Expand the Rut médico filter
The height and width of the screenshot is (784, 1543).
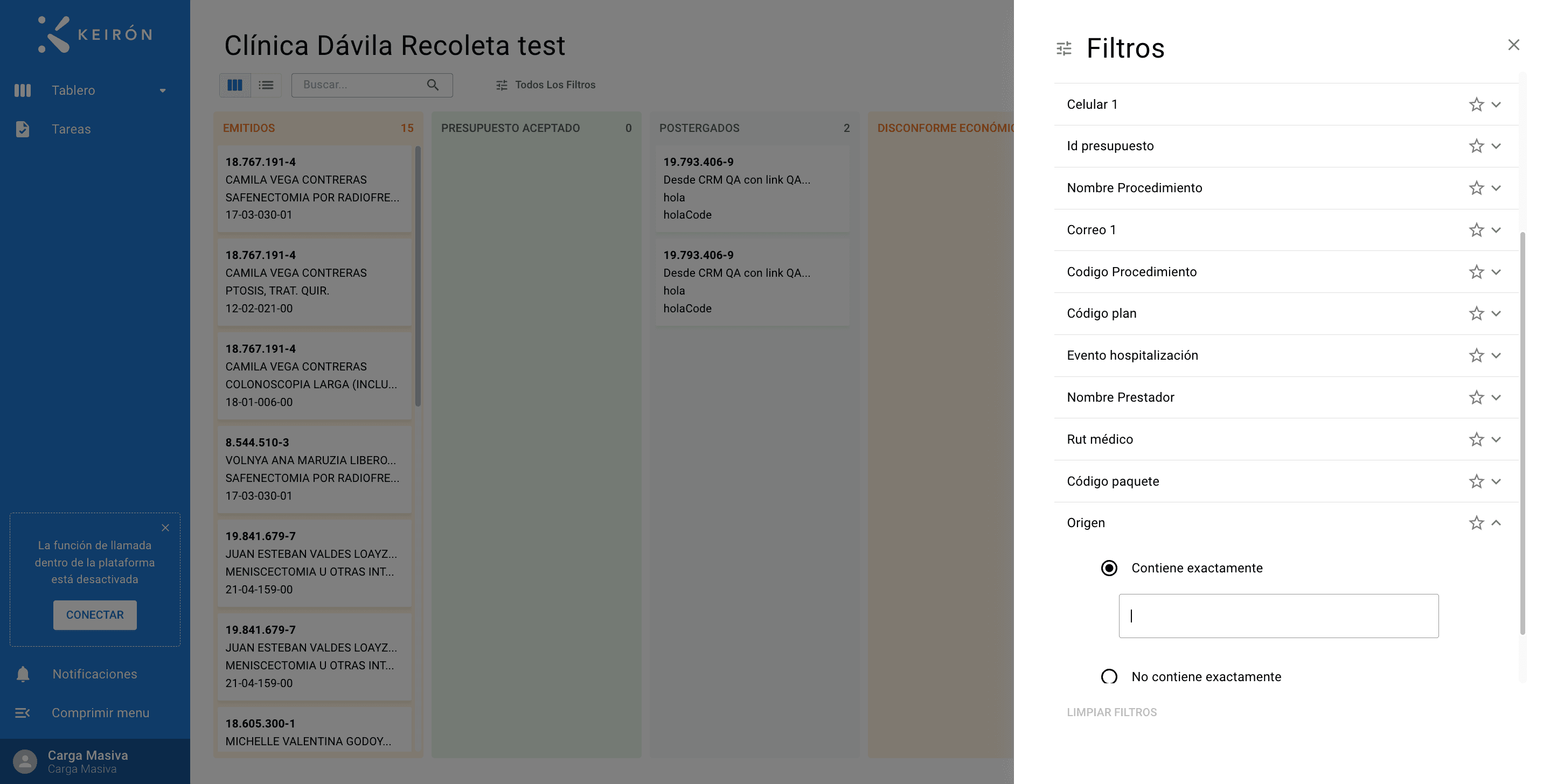pyautogui.click(x=1496, y=439)
